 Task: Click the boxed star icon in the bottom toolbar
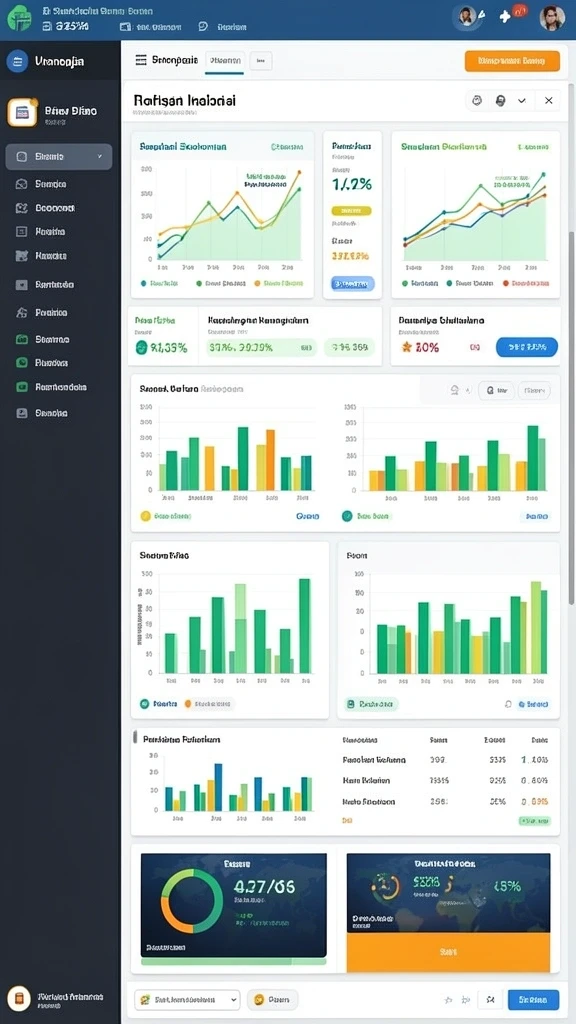click(490, 999)
